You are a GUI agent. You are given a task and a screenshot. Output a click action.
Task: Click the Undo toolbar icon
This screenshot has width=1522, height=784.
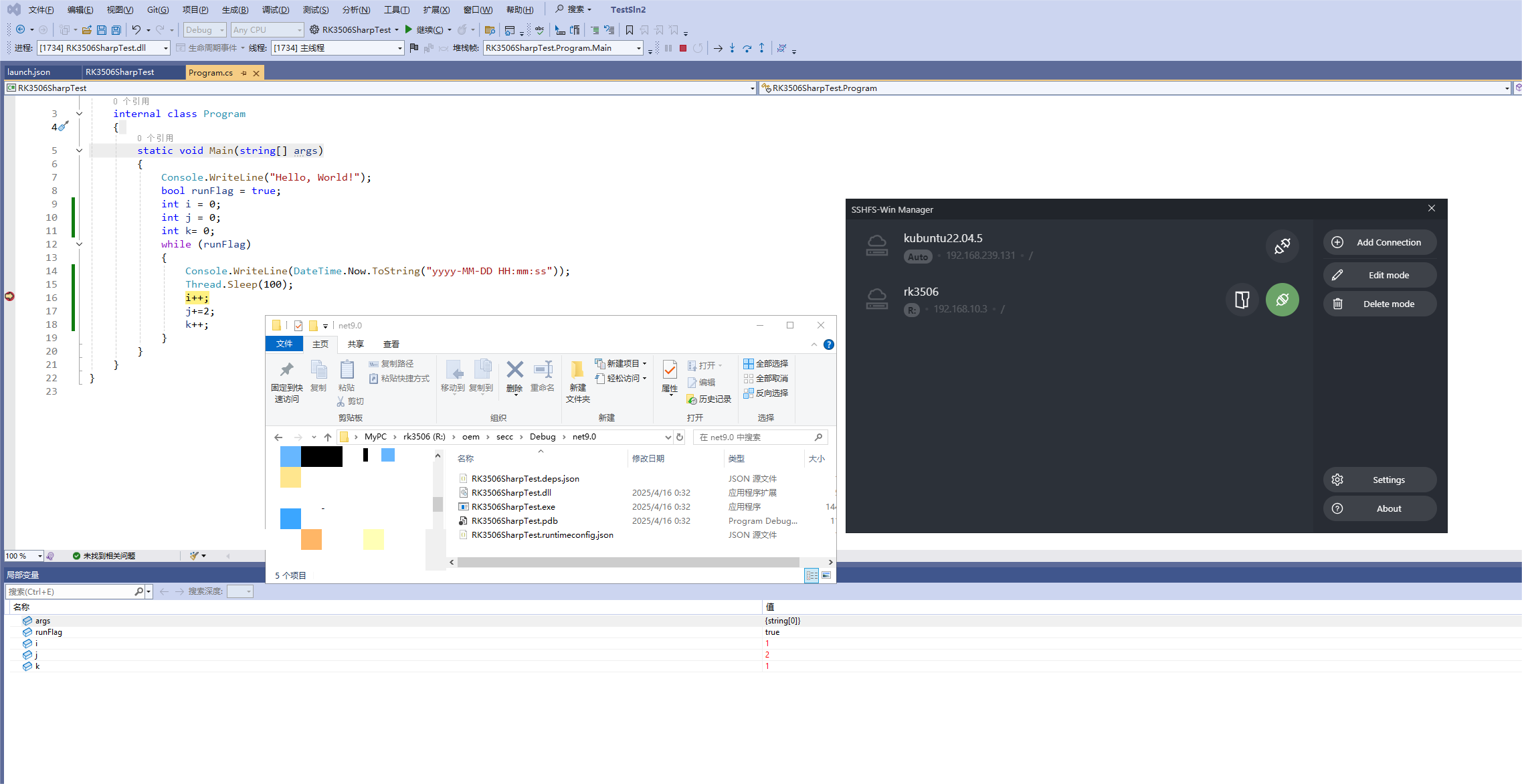136,29
